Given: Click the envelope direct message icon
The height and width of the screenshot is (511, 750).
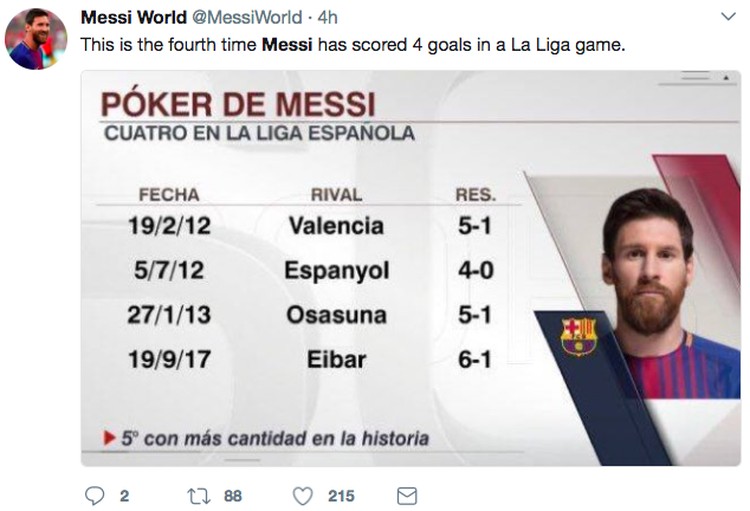Looking at the screenshot, I should pyautogui.click(x=407, y=496).
